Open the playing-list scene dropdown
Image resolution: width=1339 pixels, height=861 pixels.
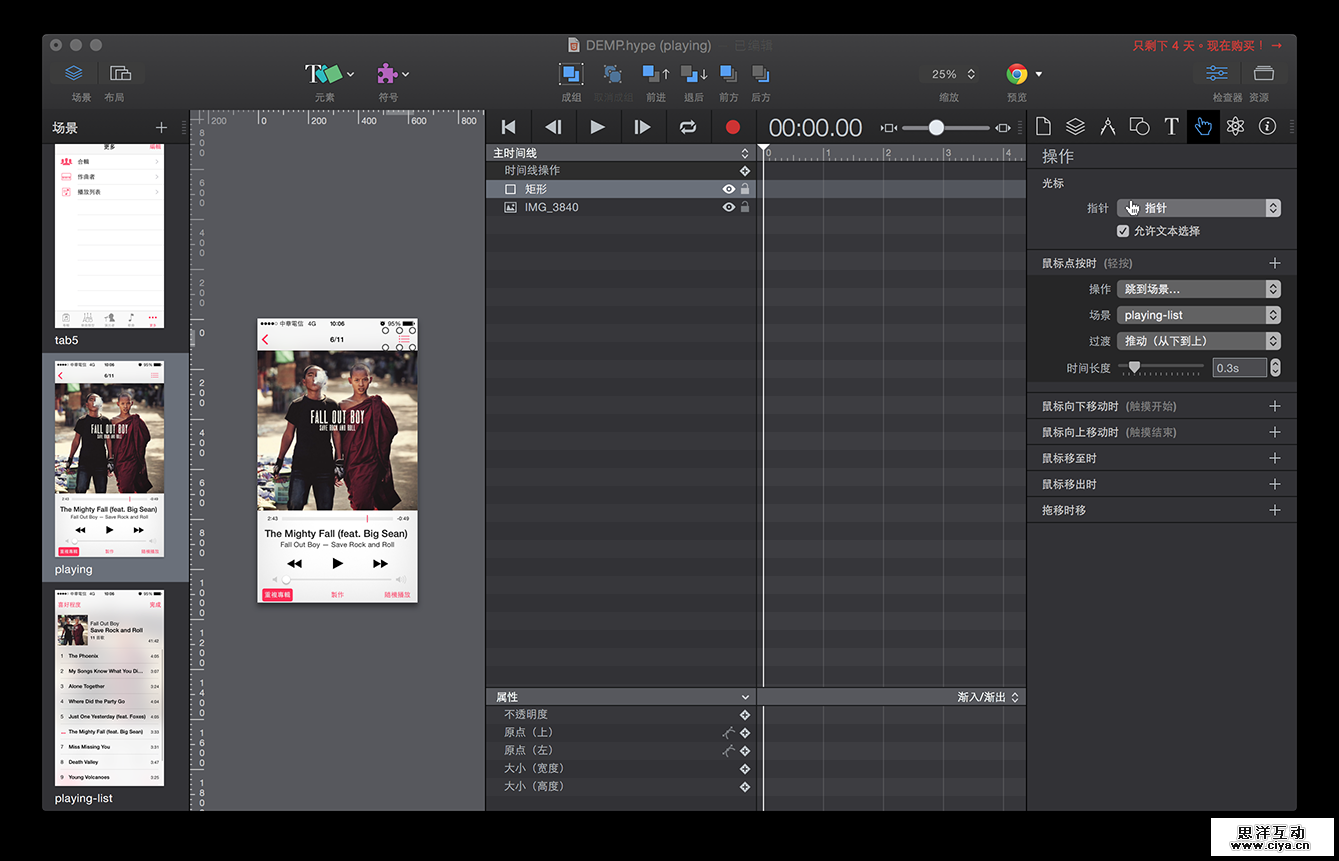tap(1198, 315)
